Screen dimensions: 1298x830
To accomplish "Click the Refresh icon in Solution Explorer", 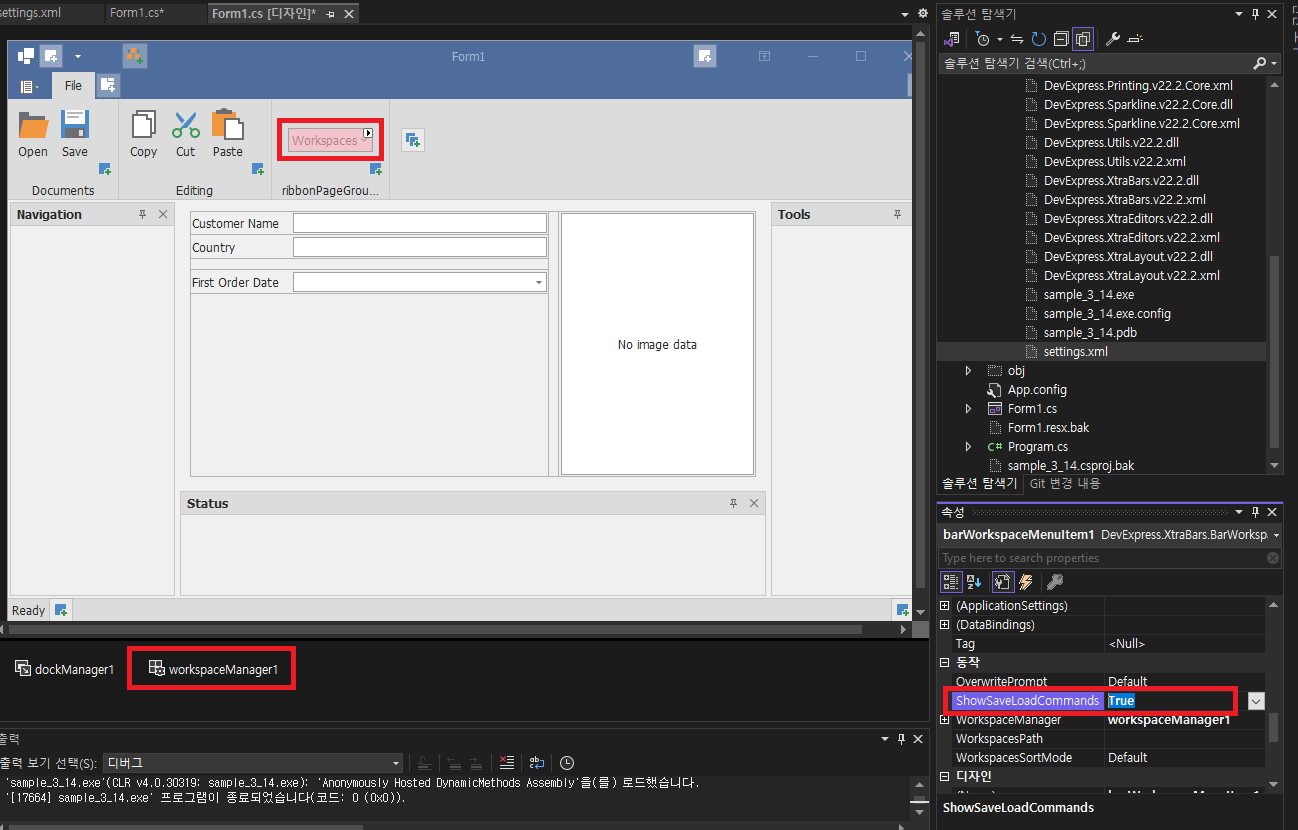I will 1039,39.
